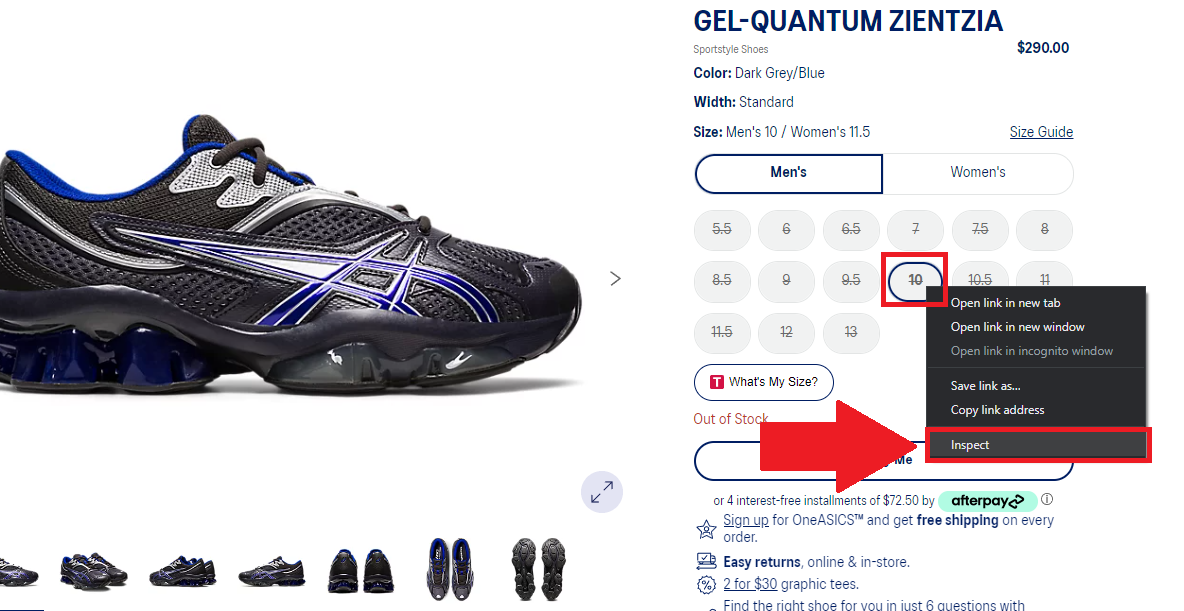Click the afterpay logo badge
This screenshot has height=611, width=1184.
click(x=987, y=500)
